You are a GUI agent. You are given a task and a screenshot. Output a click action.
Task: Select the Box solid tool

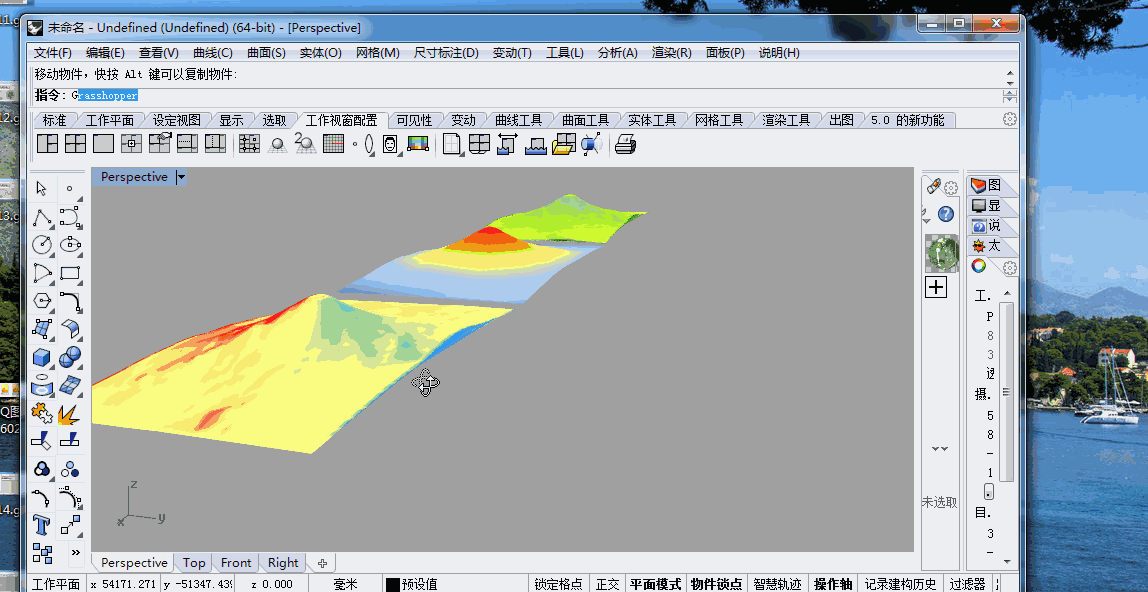pos(42,357)
